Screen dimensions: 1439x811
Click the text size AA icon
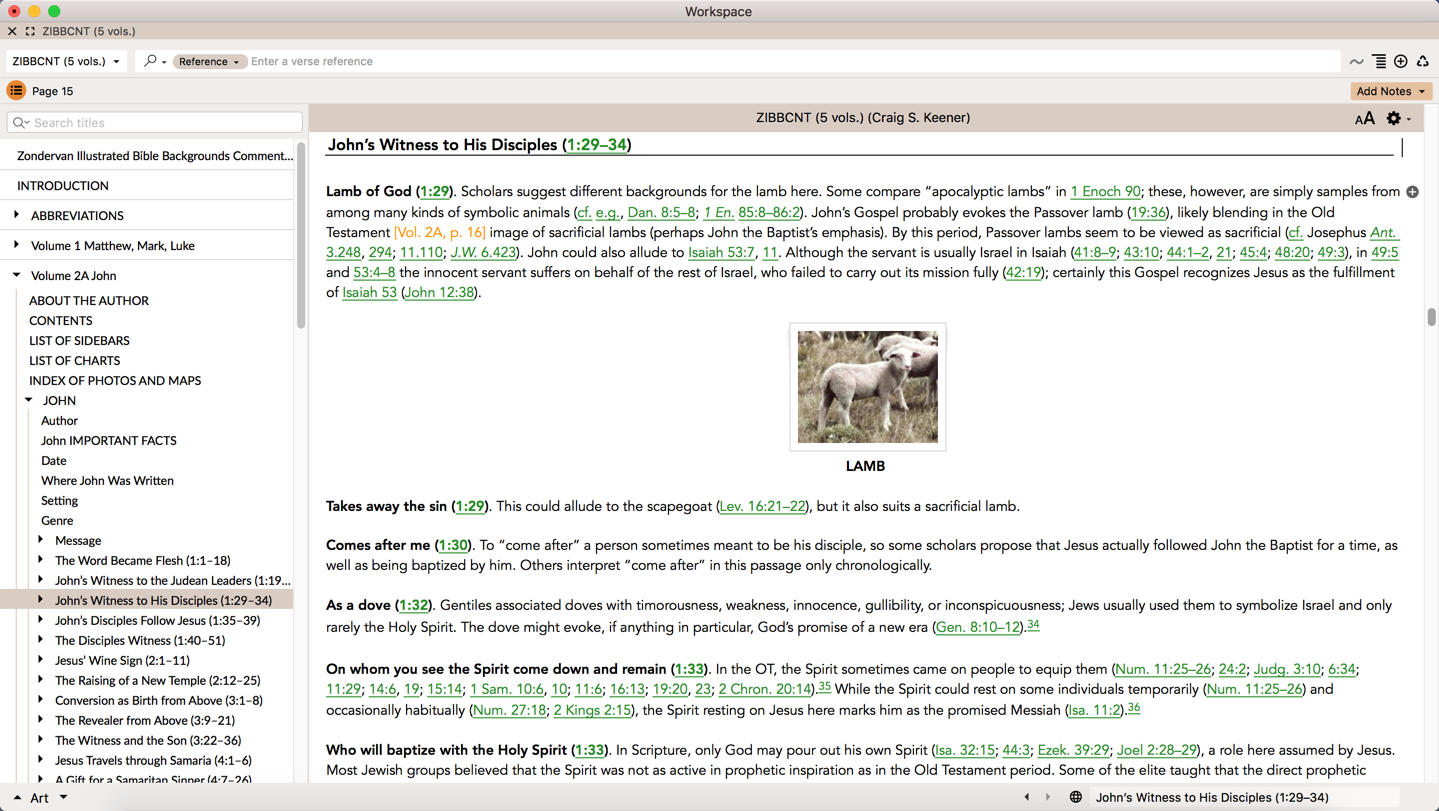coord(1364,118)
